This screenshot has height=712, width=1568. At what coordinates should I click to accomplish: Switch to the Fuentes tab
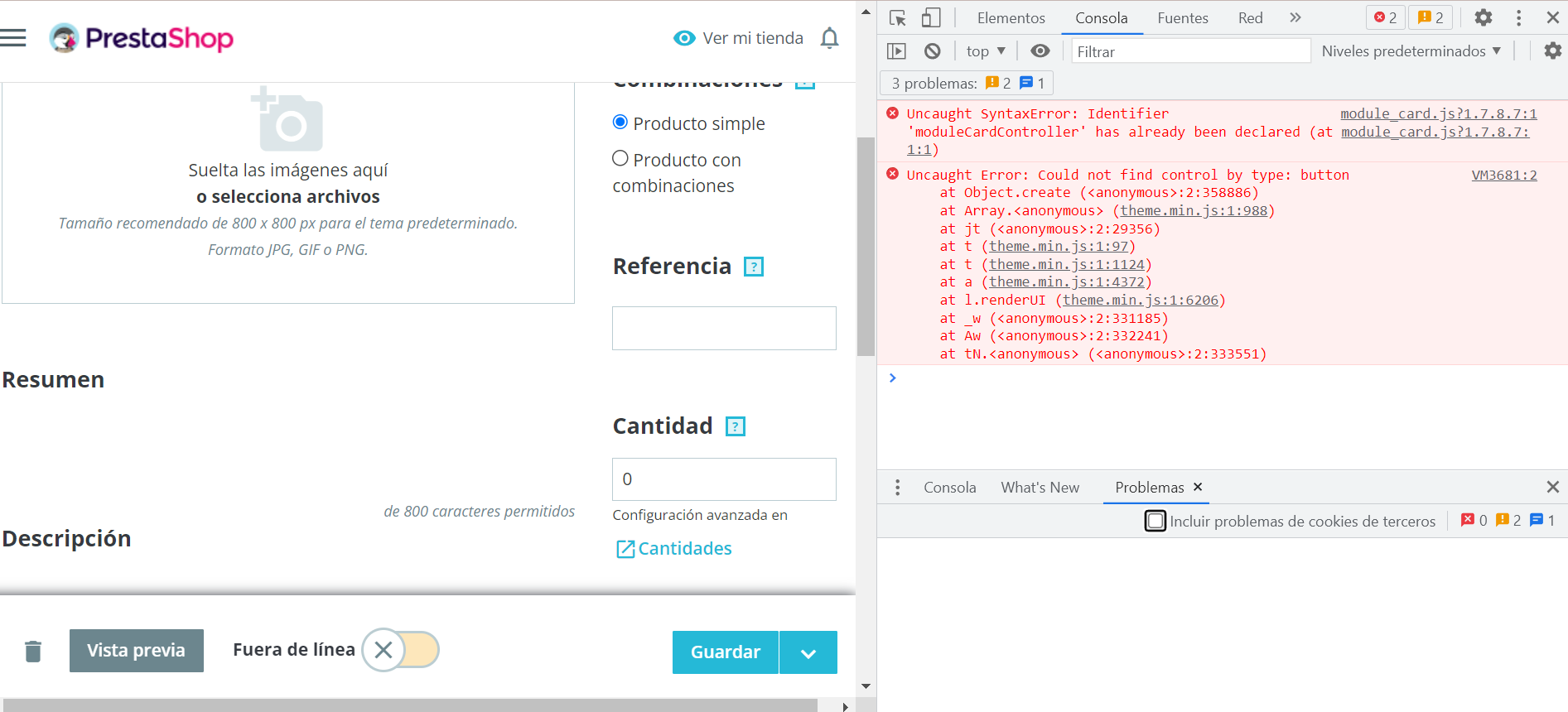pyautogui.click(x=1183, y=18)
